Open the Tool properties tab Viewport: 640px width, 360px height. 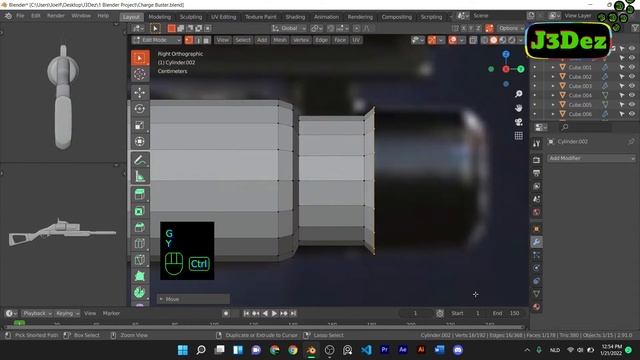point(536,143)
